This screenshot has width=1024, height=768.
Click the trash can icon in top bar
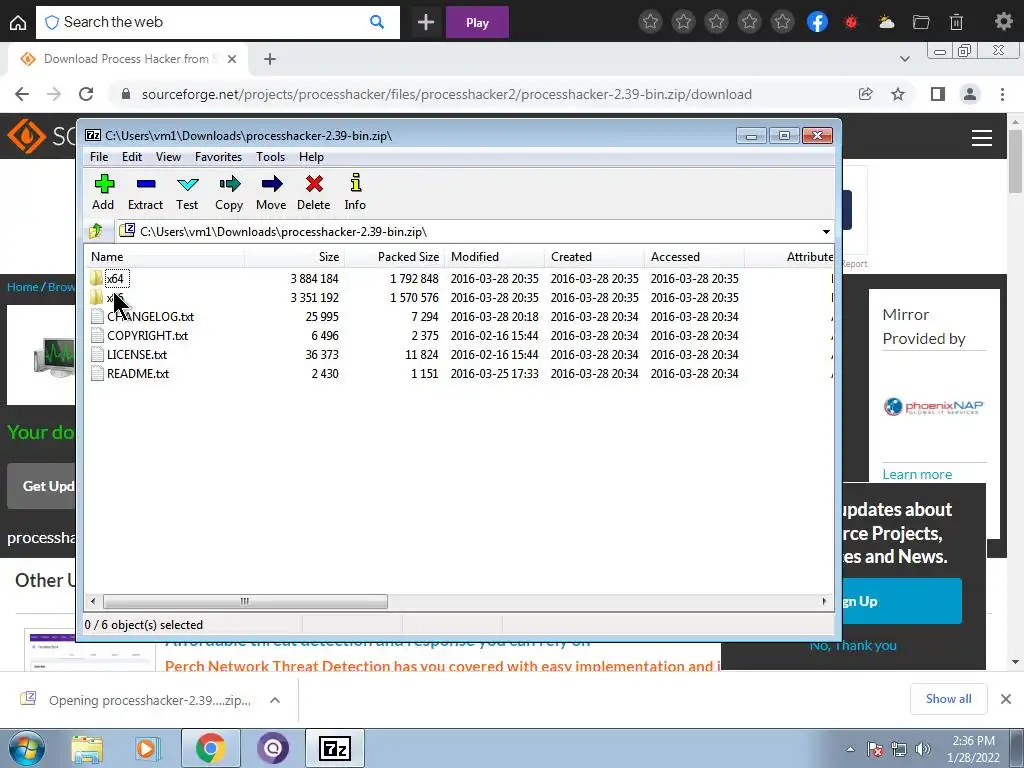pyautogui.click(x=956, y=22)
